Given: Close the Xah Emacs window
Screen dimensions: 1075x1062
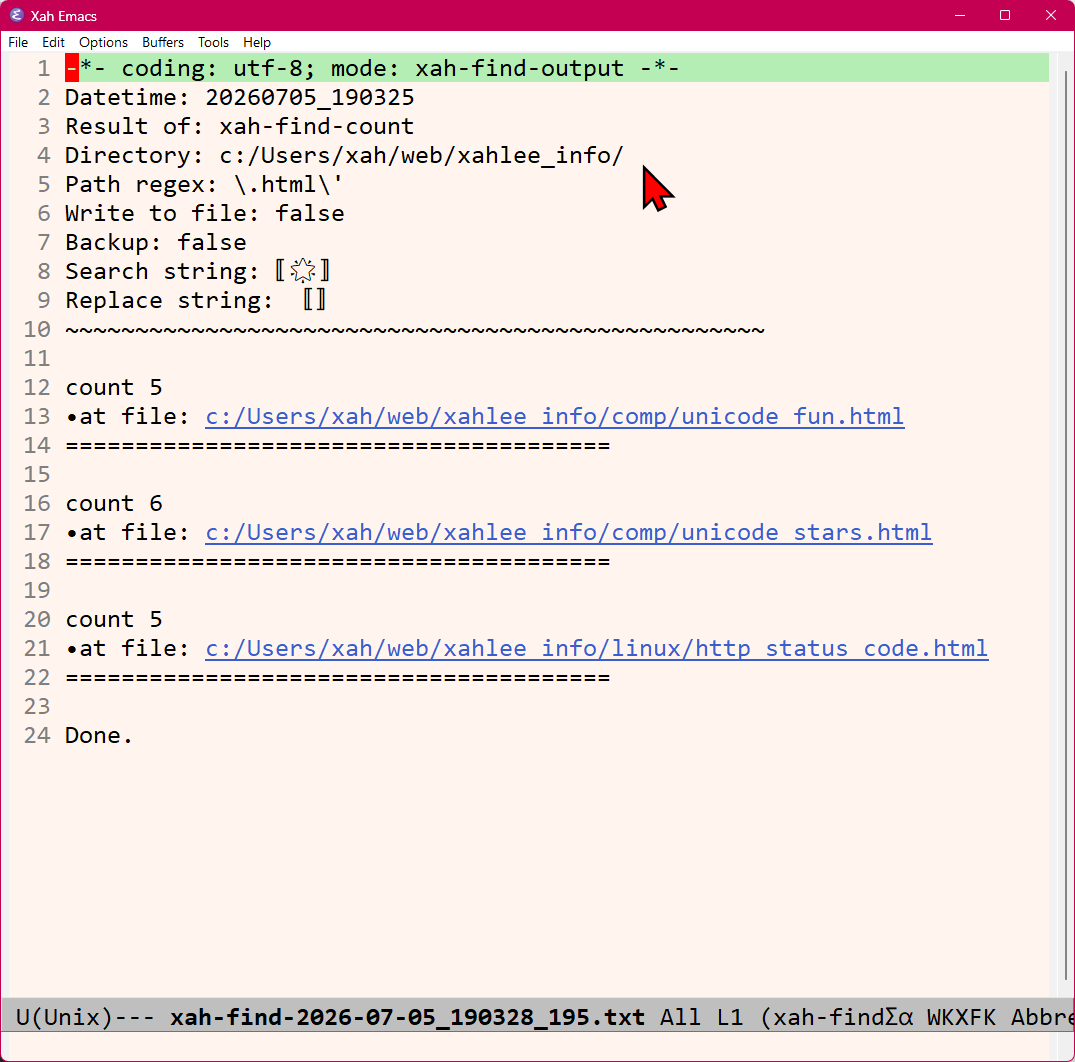Looking at the screenshot, I should (1050, 15).
